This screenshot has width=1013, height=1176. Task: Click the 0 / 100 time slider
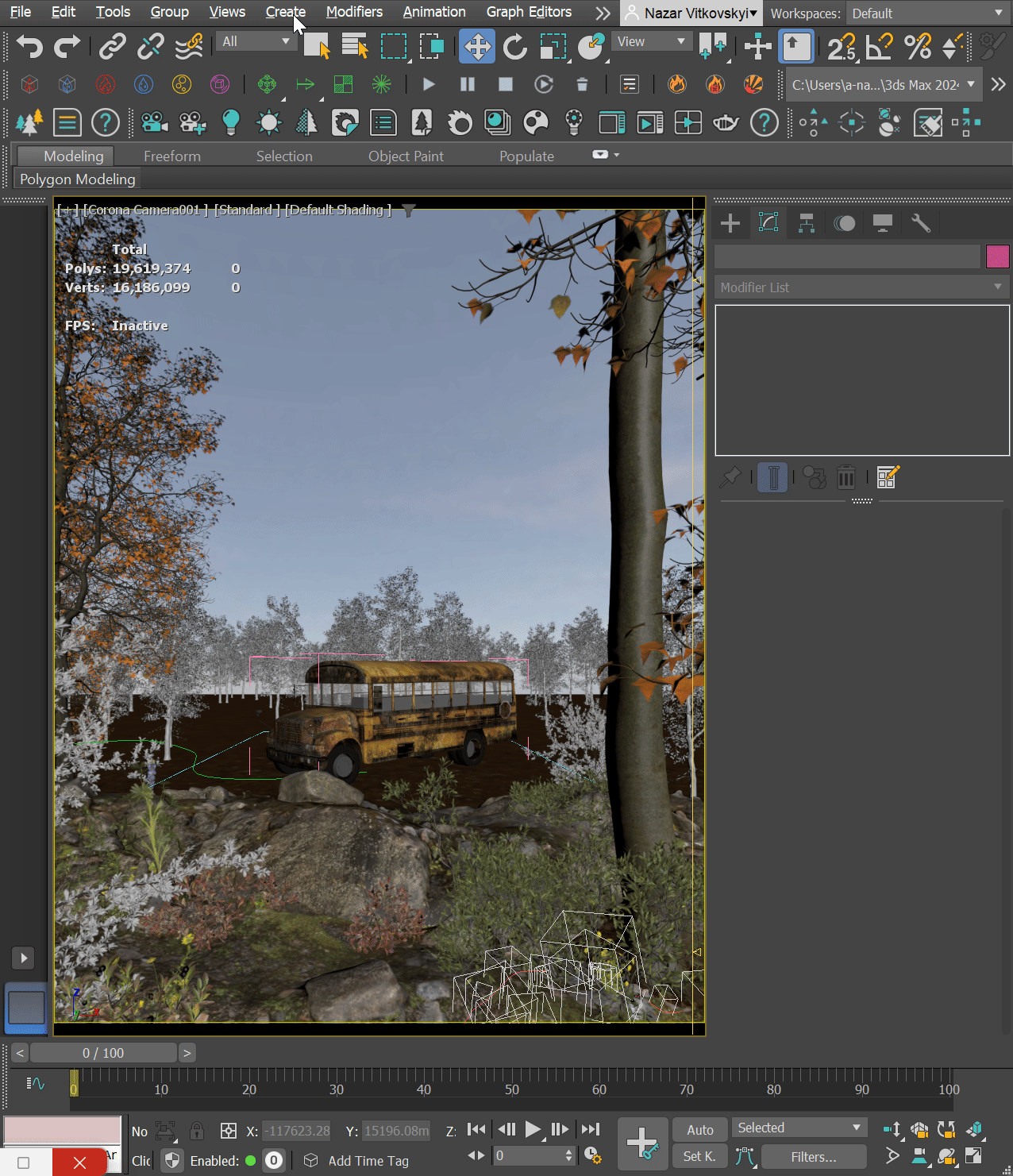coord(103,1053)
